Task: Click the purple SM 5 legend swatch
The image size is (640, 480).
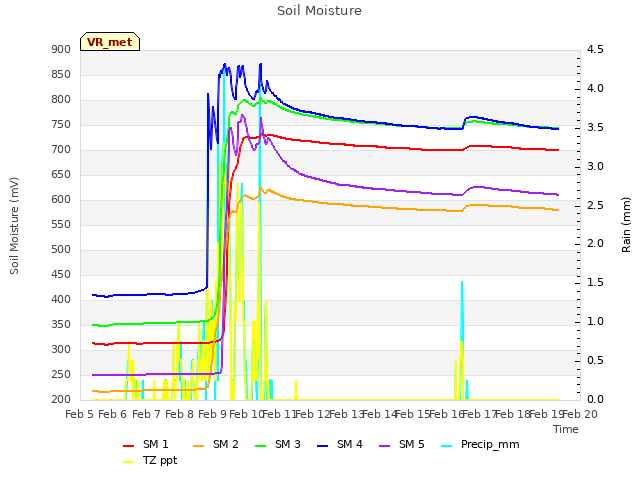Action: (x=385, y=446)
